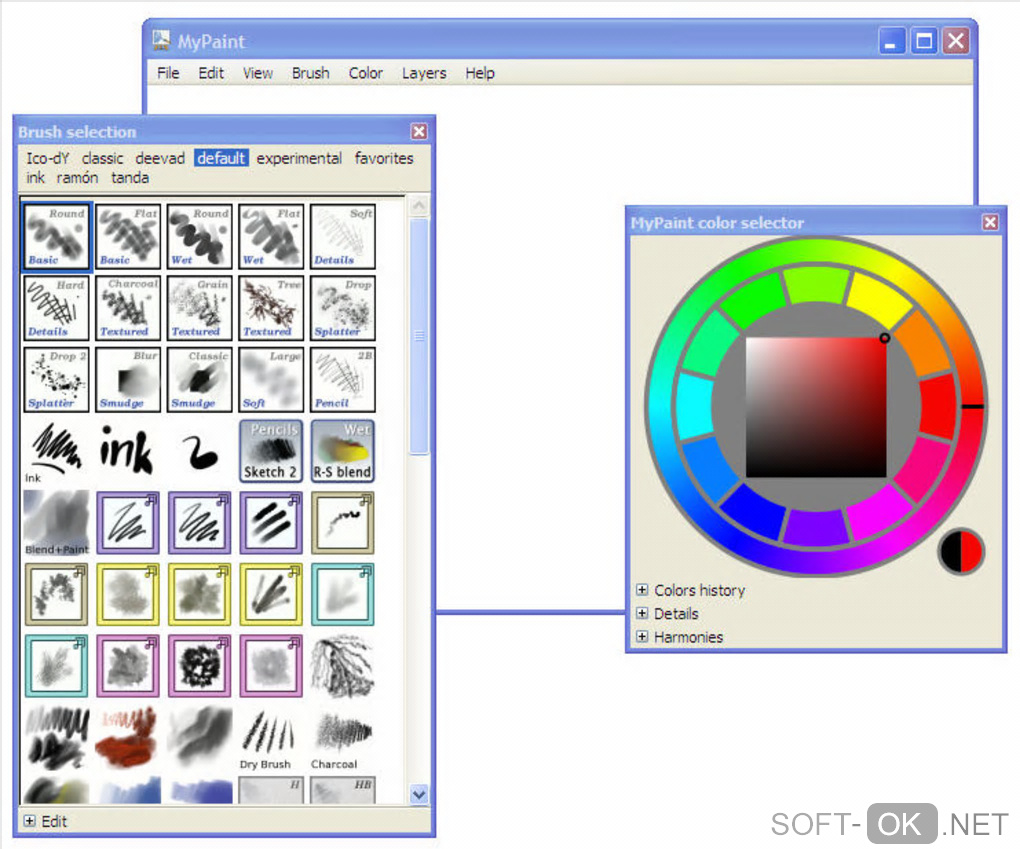Switch to classic brush group
This screenshot has height=849, width=1020.
tap(102, 158)
